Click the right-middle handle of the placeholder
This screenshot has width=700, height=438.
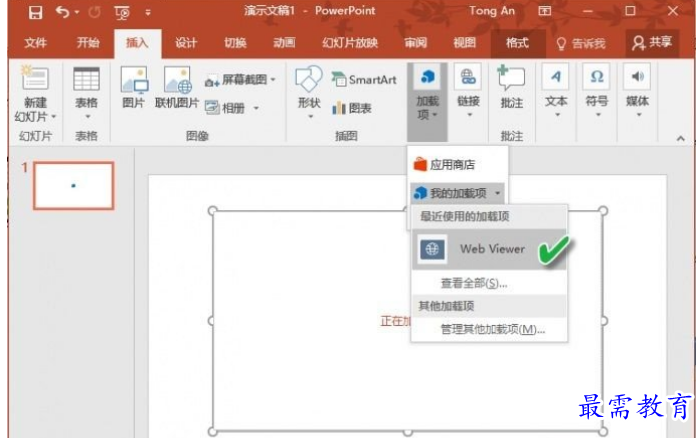(604, 321)
